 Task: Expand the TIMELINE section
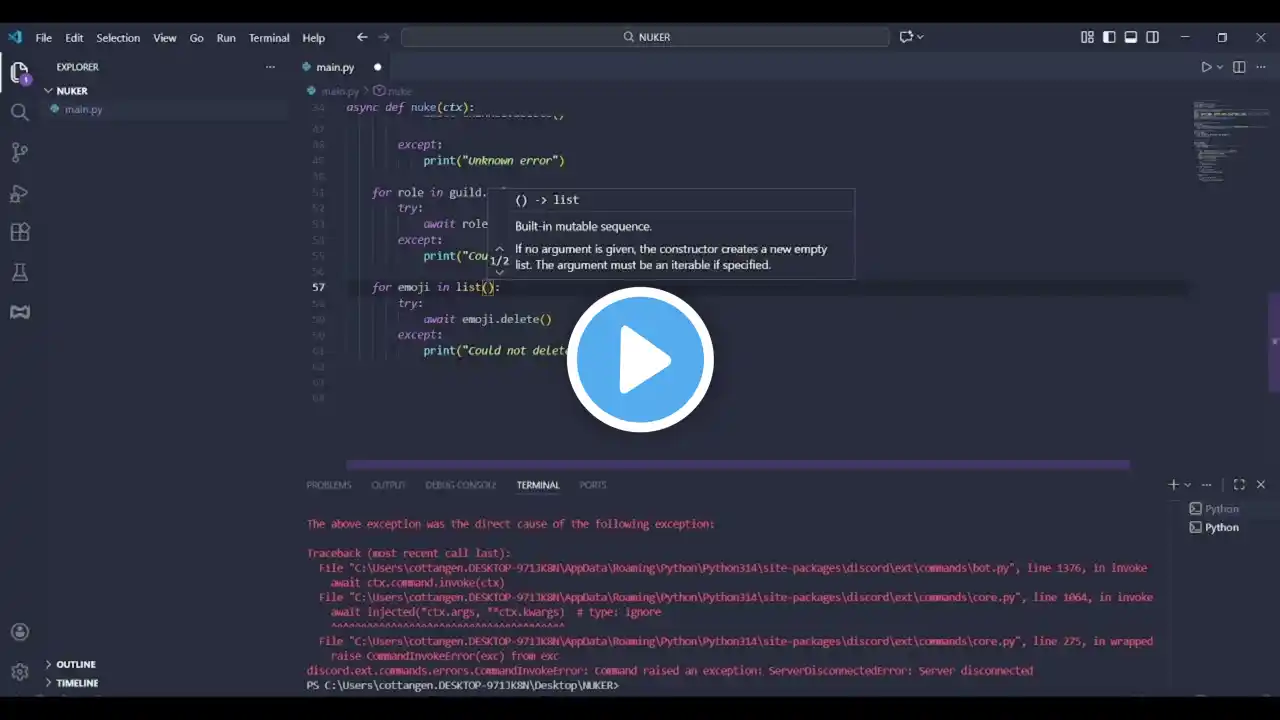(x=77, y=683)
